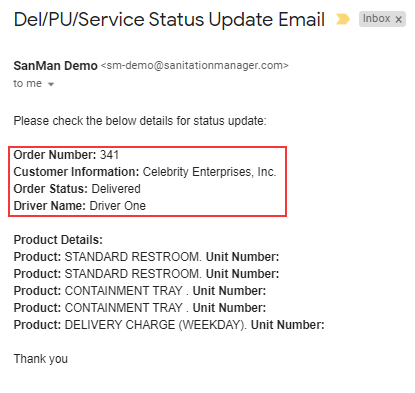Click the second STANDARD RESTROOM product line
415x393 pixels.
pos(146,274)
